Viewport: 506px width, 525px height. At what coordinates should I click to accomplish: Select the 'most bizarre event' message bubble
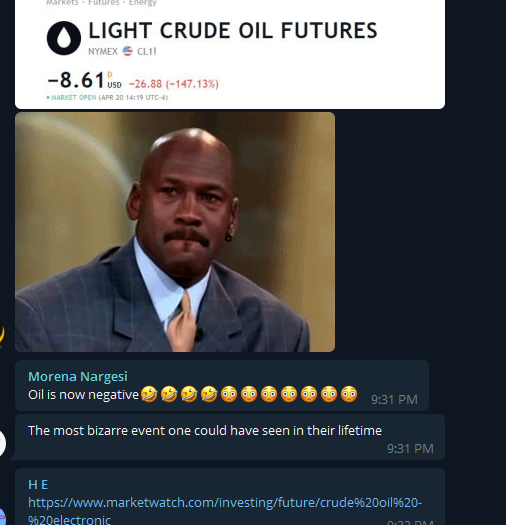230,437
